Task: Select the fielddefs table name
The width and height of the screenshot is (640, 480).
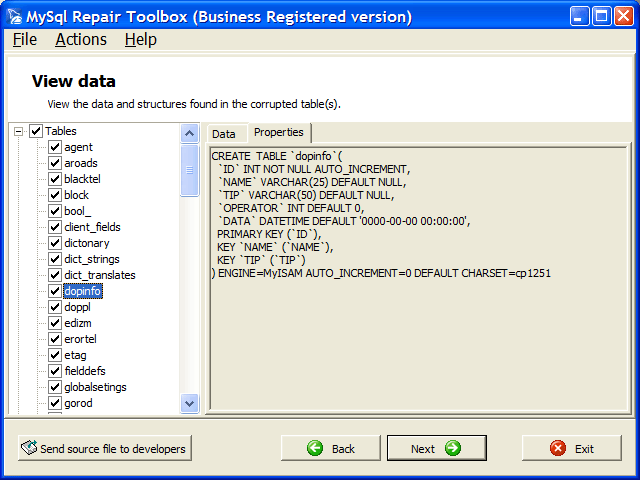Action: pos(85,371)
